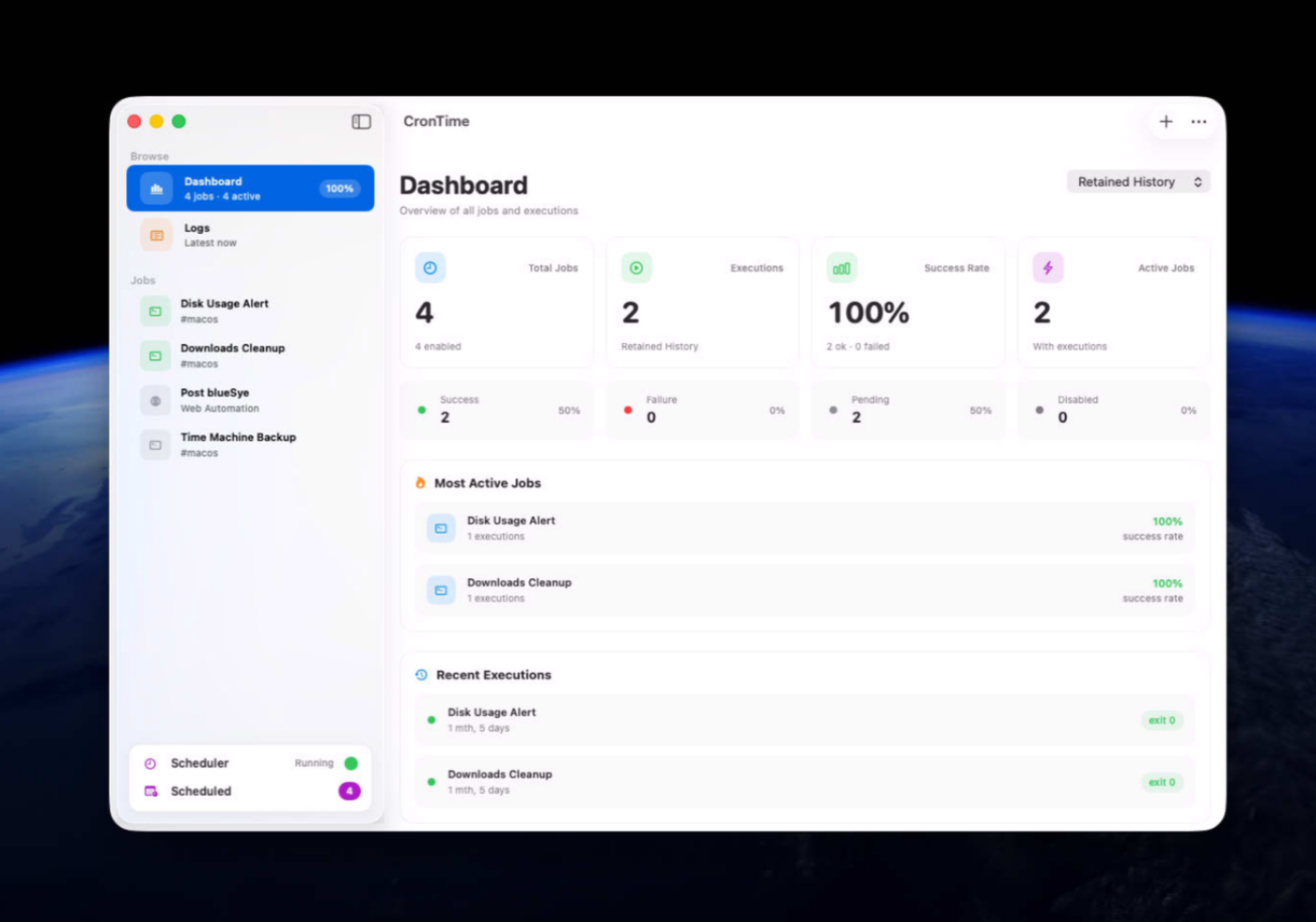The image size is (1316, 922).
Task: Click the 100% success rate value
Action: tap(869, 312)
